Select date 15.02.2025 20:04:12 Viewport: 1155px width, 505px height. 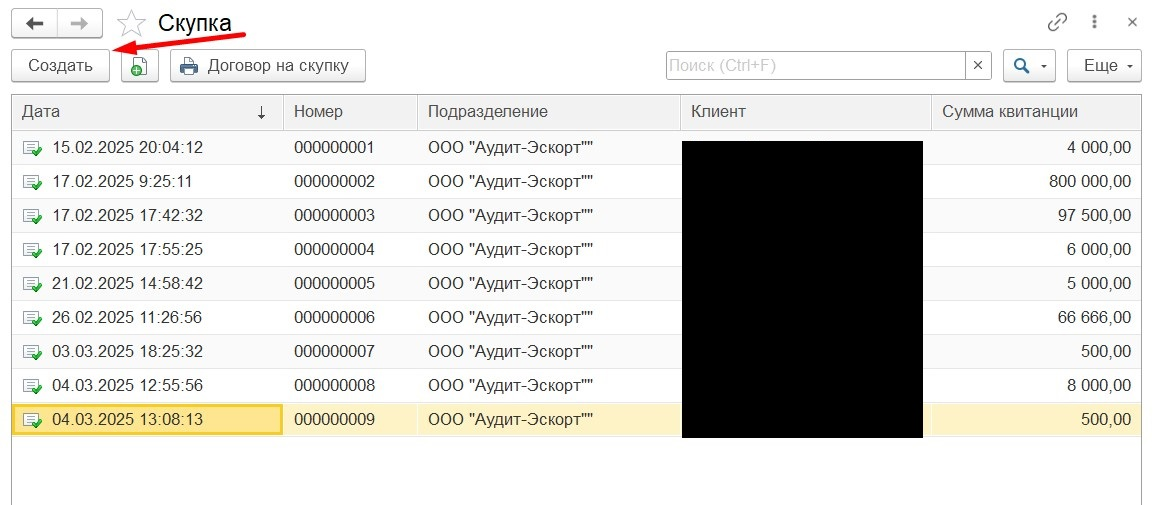click(x=127, y=148)
